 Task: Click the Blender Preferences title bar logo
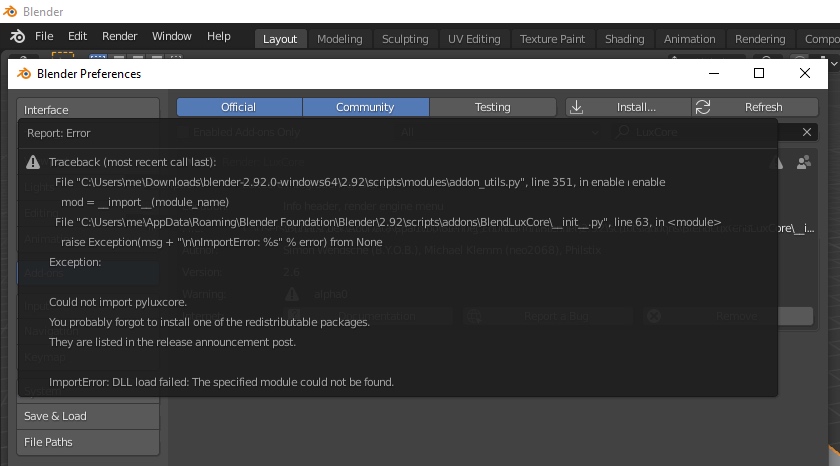(24, 73)
